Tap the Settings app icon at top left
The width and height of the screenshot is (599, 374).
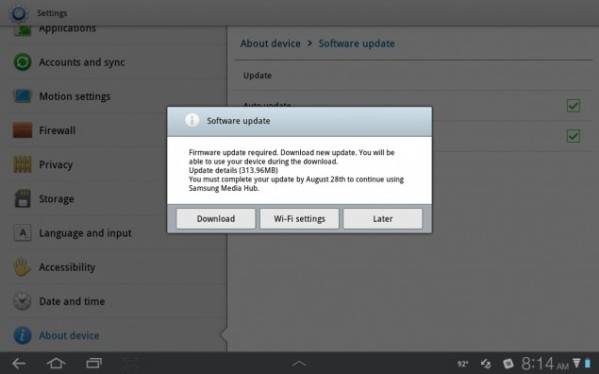(x=18, y=13)
